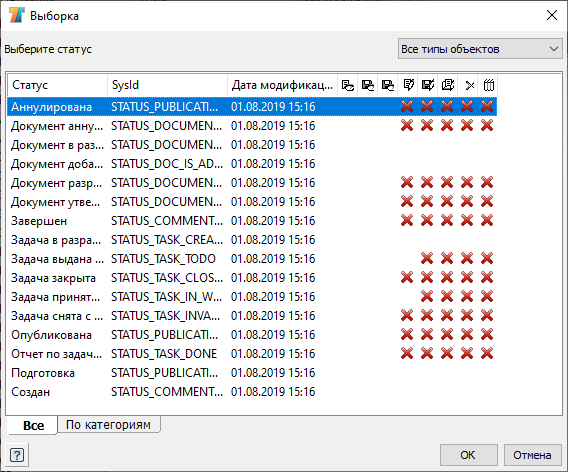The width and height of the screenshot is (568, 472).
Task: Open the Все типы объектов dropdown
Action: (x=480, y=49)
